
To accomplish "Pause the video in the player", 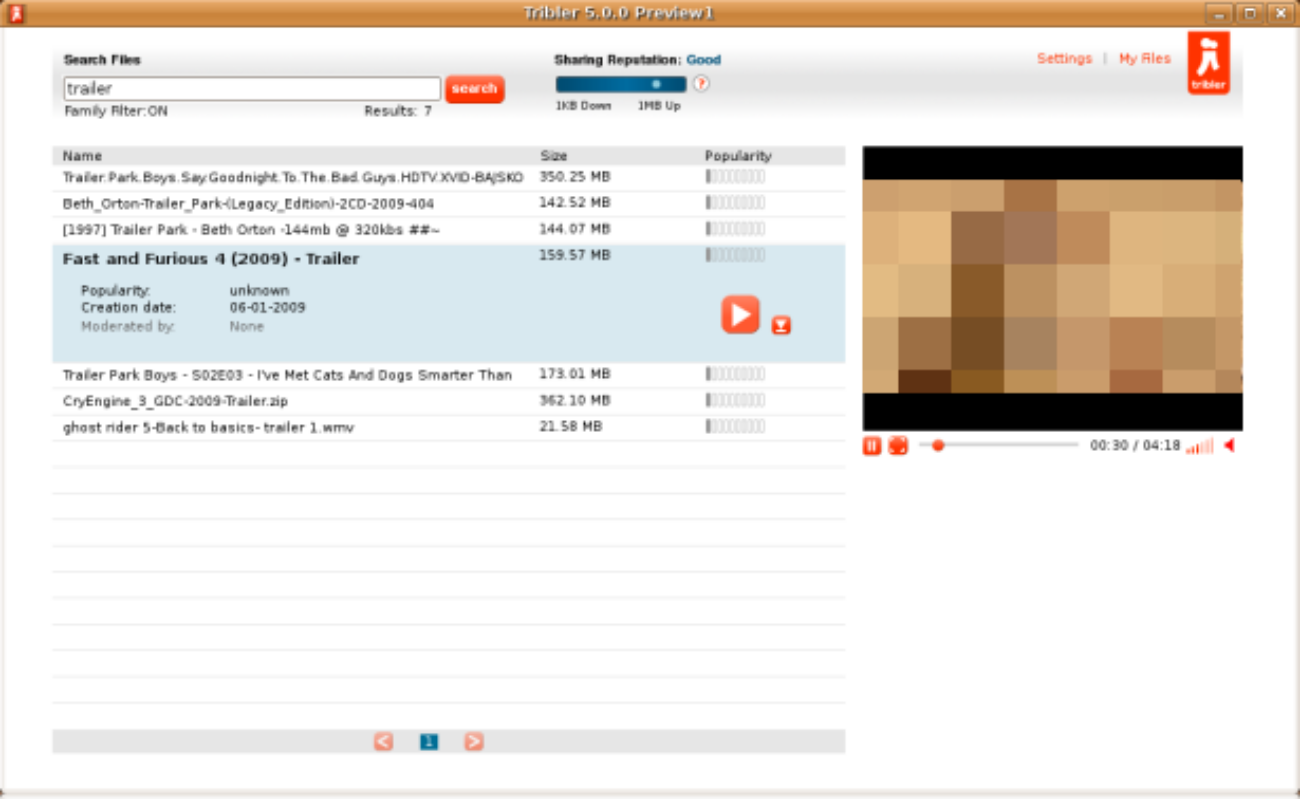I will pyautogui.click(x=872, y=446).
